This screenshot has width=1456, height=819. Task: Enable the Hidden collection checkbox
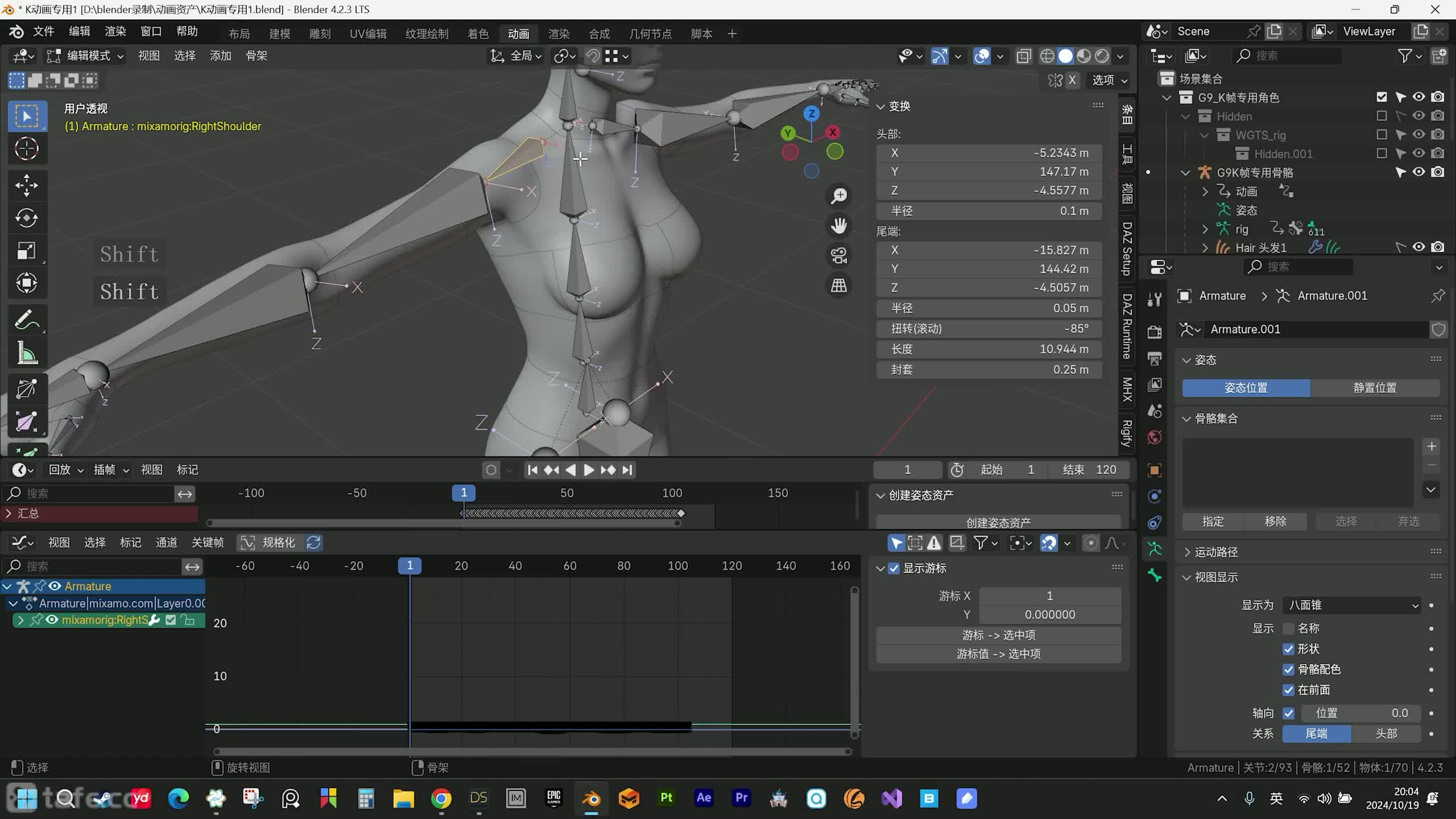pyautogui.click(x=1381, y=116)
